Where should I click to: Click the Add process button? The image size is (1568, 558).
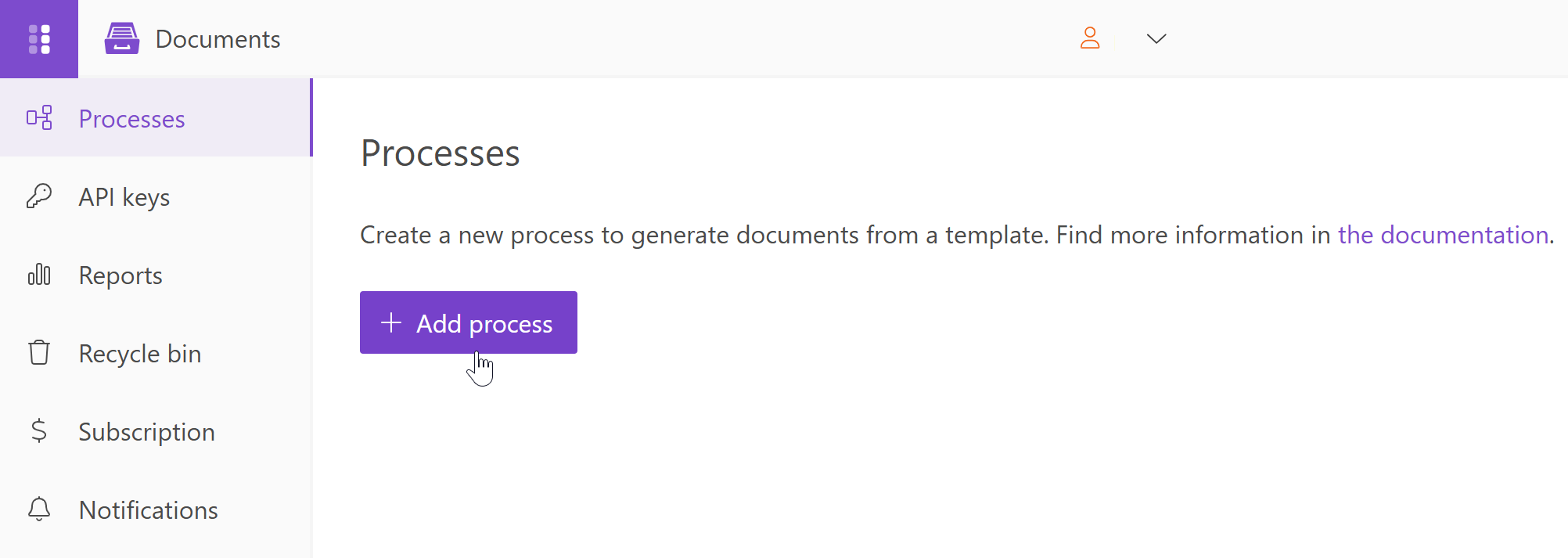tap(468, 322)
